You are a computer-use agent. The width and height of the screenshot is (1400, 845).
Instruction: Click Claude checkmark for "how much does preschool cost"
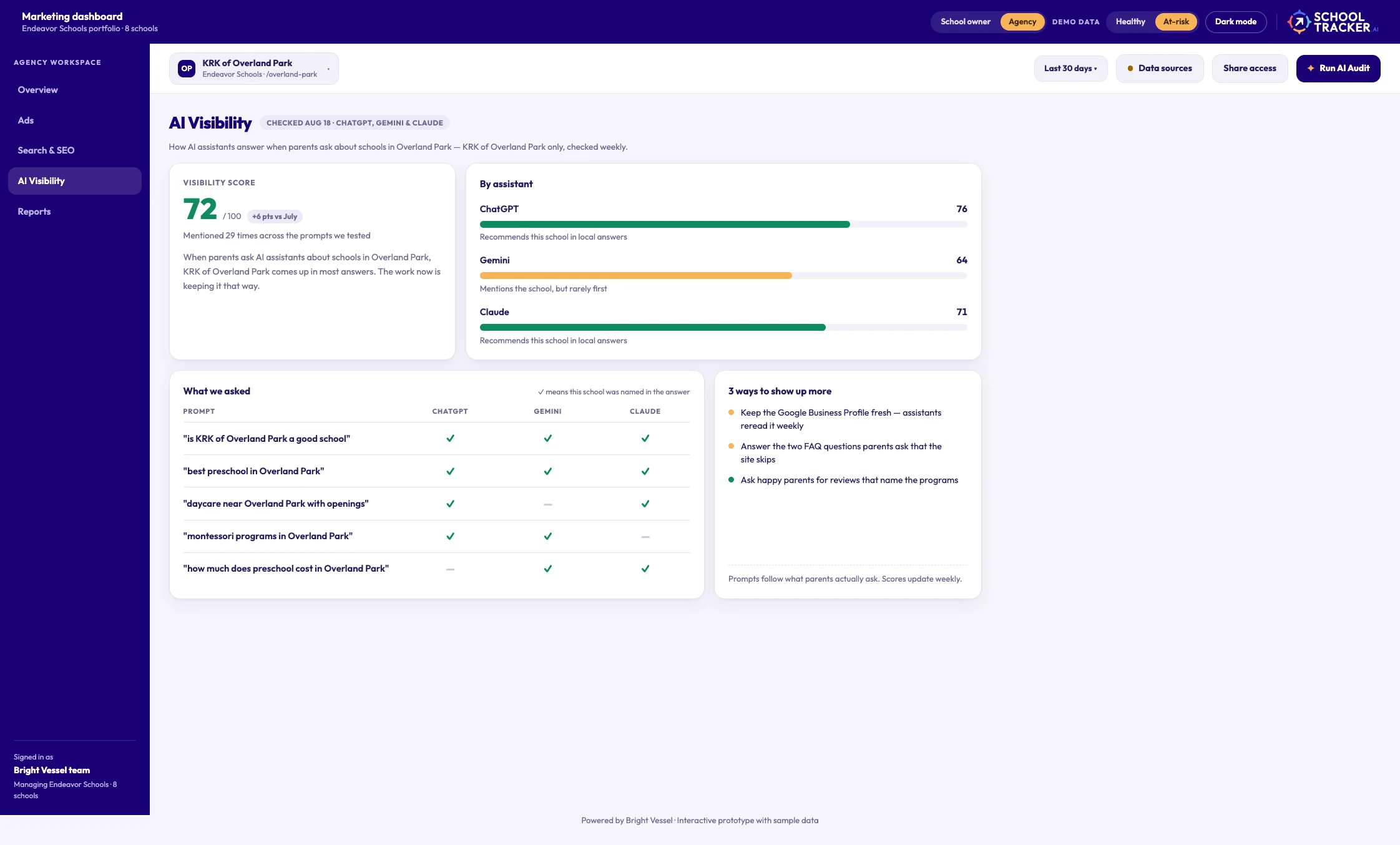(x=645, y=569)
